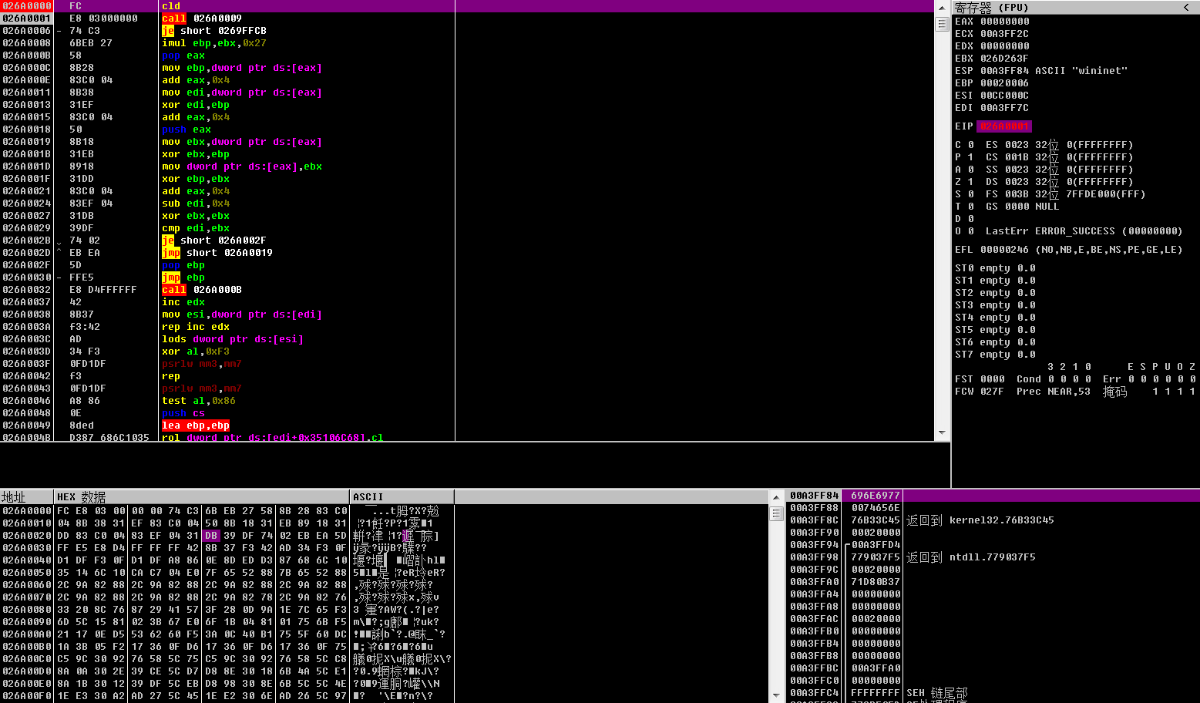Screen dimensions: 1200x703
Task: Select the FST 0000 status line
Action: pyautogui.click(x=1075, y=379)
